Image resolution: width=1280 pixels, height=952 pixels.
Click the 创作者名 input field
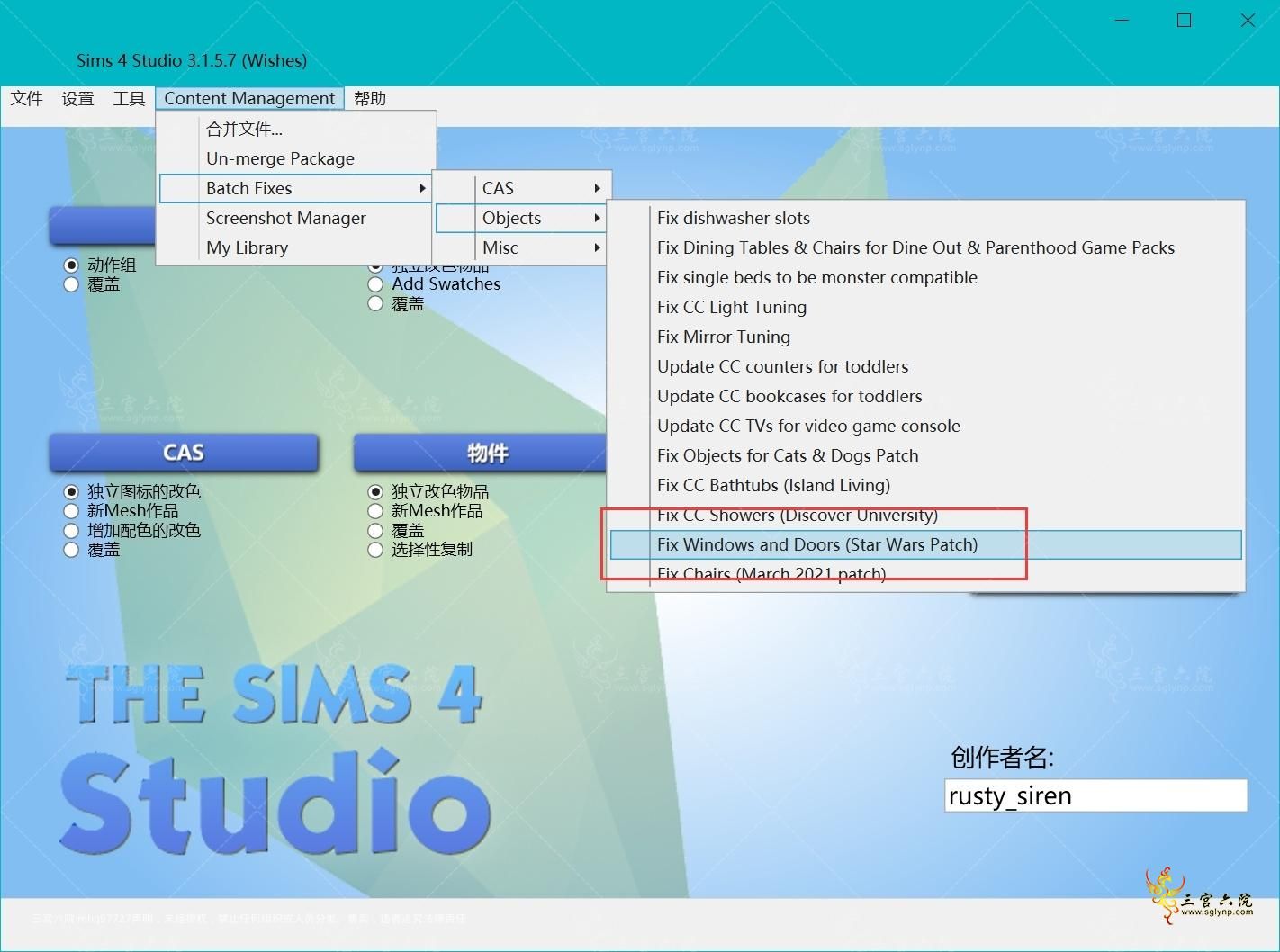(1095, 795)
